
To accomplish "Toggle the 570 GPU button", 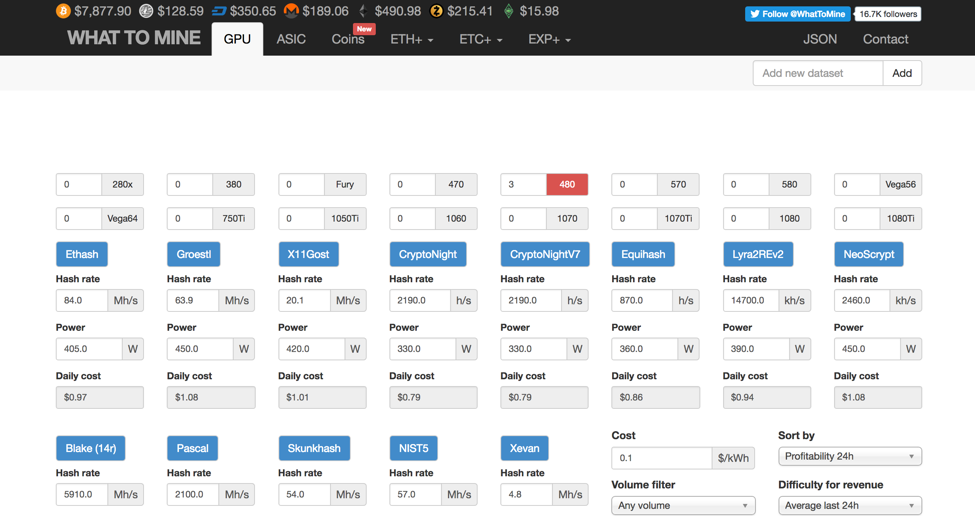I will click(678, 185).
